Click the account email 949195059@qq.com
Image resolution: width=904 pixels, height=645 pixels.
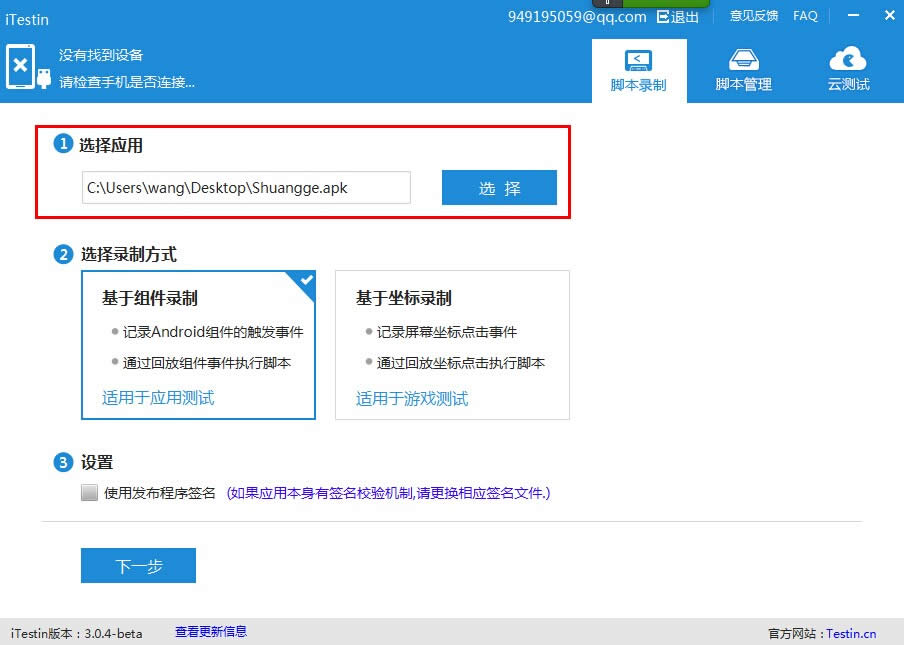point(577,17)
